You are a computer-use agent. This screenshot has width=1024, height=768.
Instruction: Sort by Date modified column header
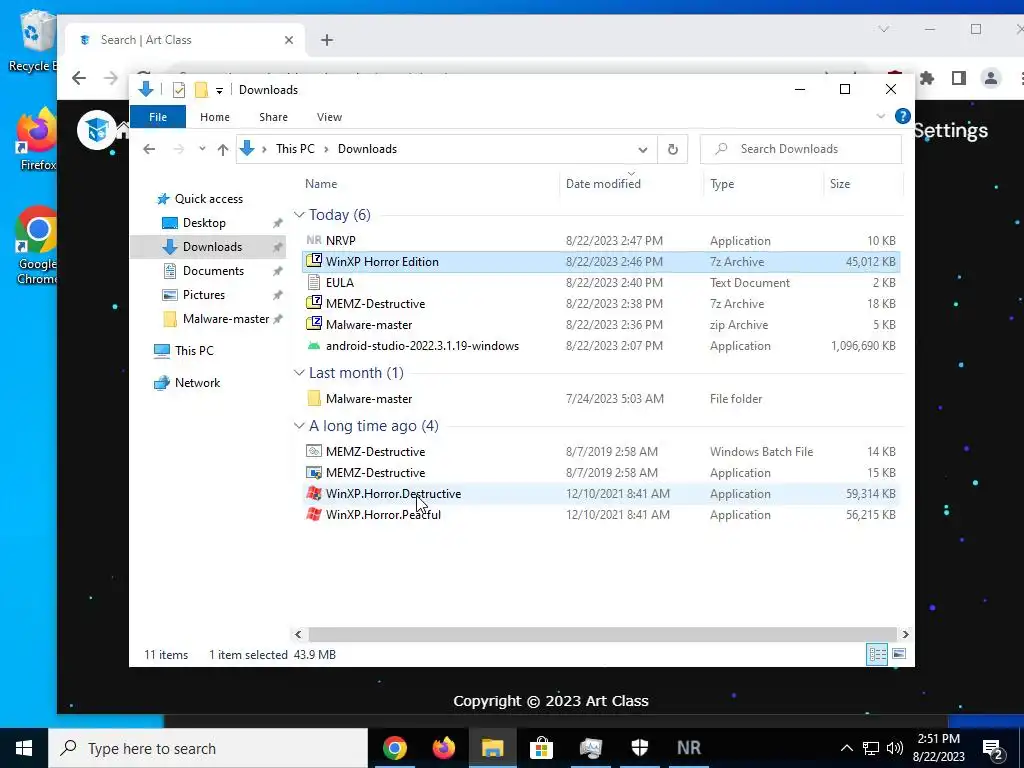click(x=632, y=184)
